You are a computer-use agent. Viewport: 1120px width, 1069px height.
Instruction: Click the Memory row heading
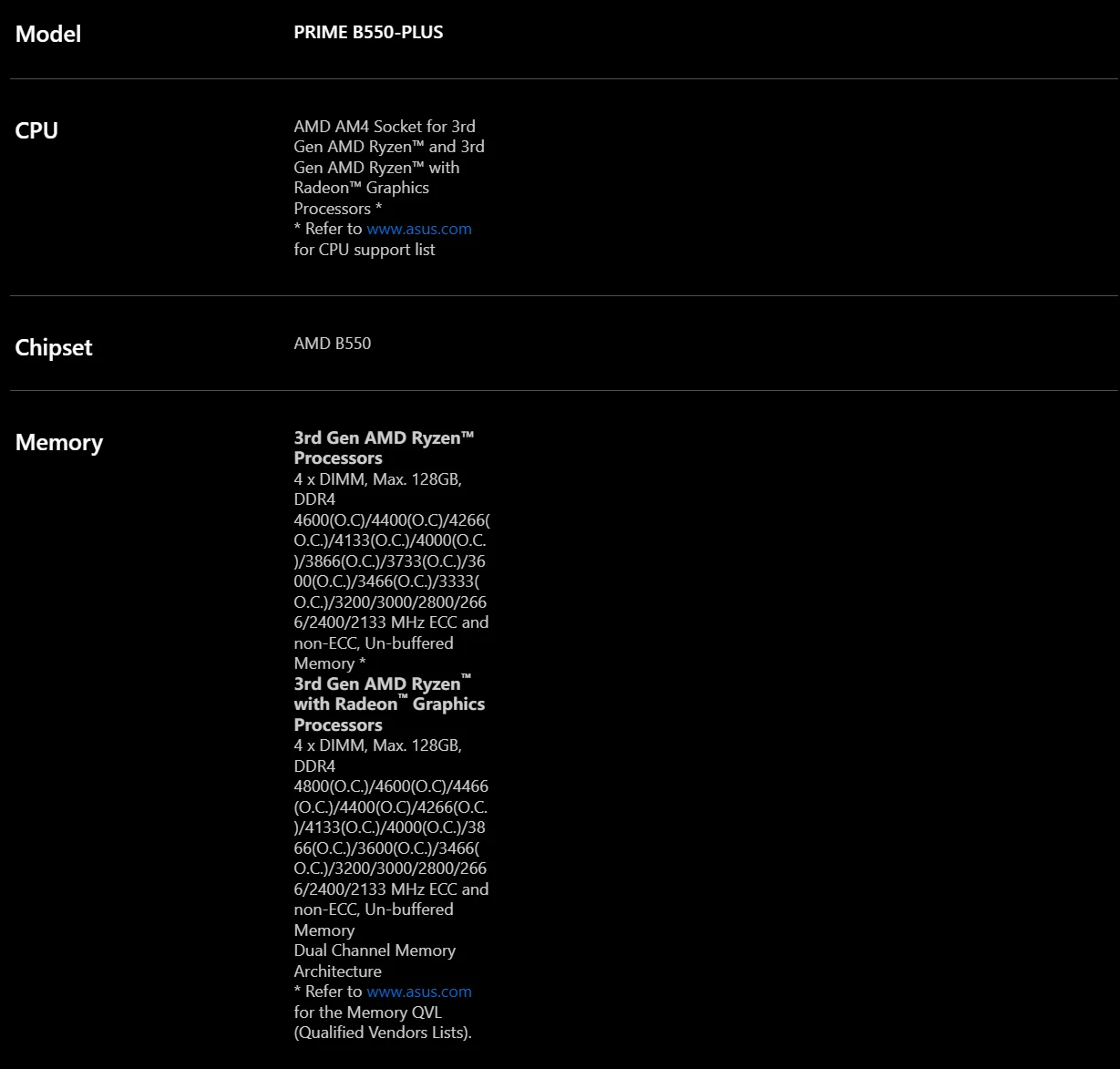(x=59, y=443)
